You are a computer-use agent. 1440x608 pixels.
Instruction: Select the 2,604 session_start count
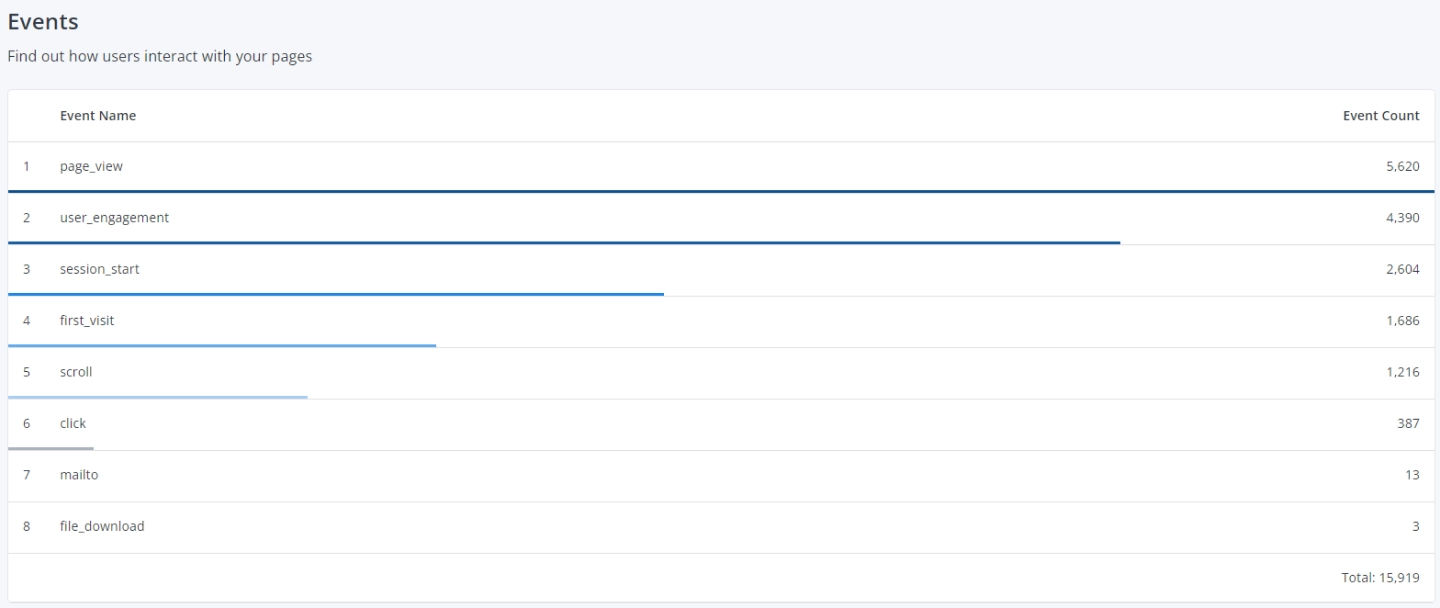coord(1402,269)
